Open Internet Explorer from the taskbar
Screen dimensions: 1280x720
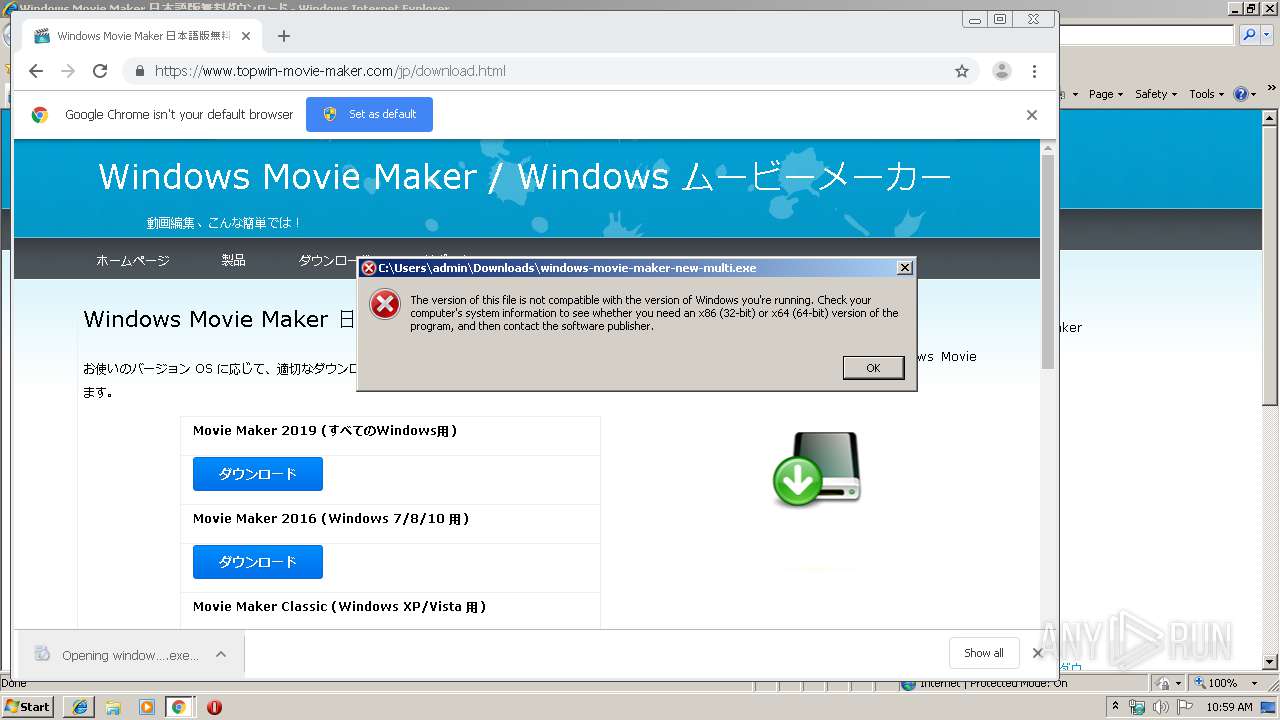tap(79, 707)
